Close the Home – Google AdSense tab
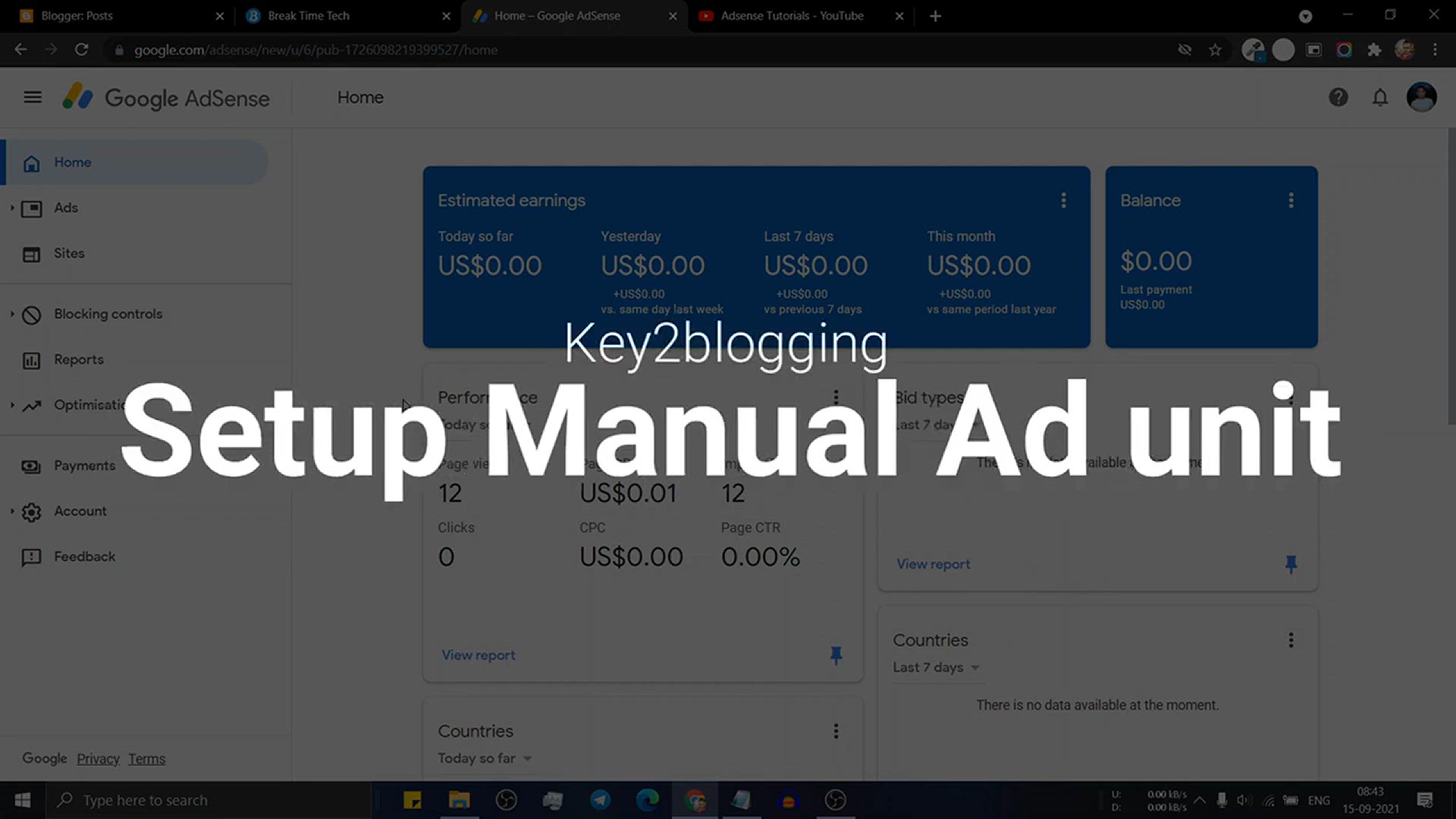This screenshot has width=1456, height=819. (673, 16)
